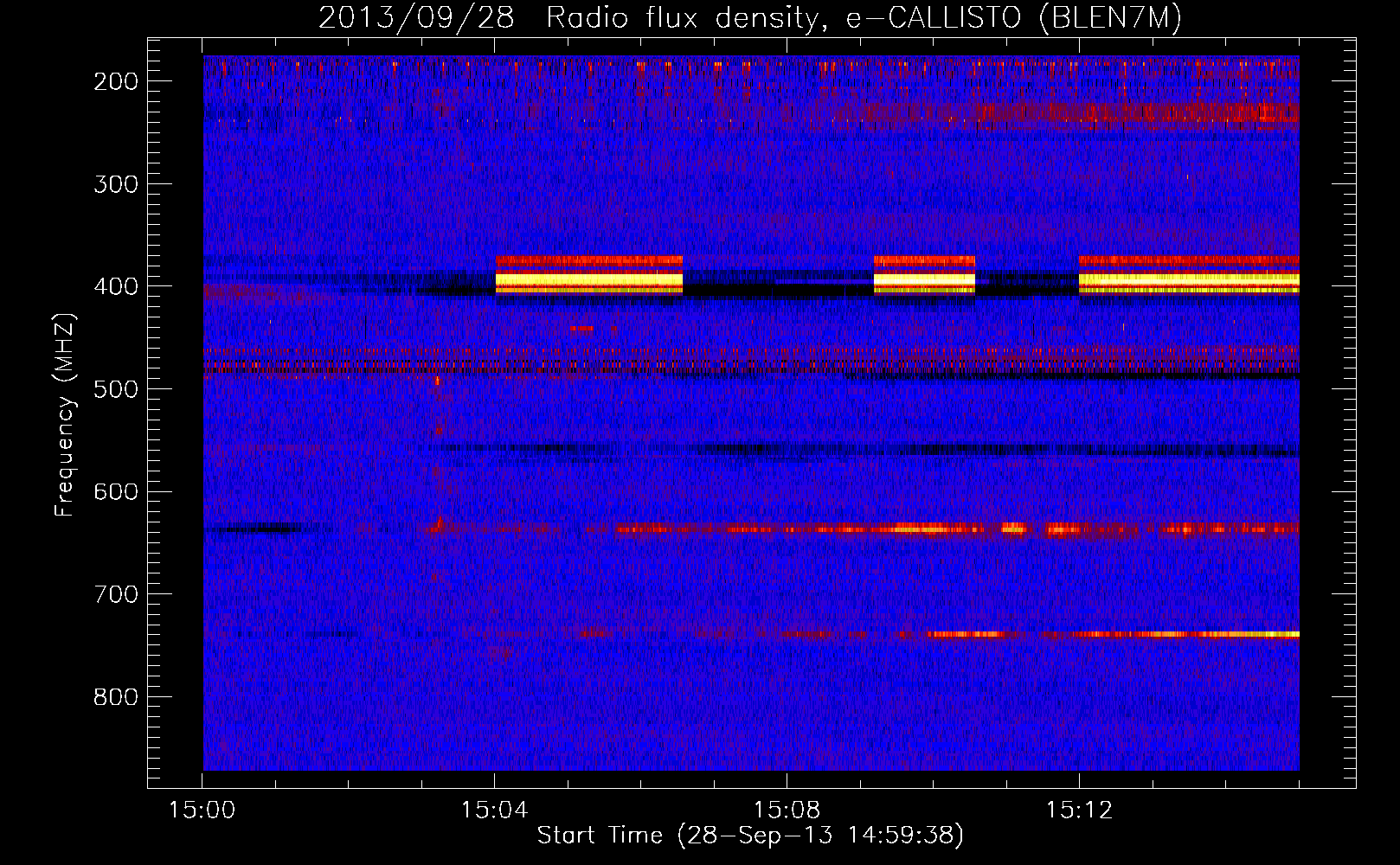Click the 'Start Time (28-Sep-13 14:59:38)' axis label

750,836
